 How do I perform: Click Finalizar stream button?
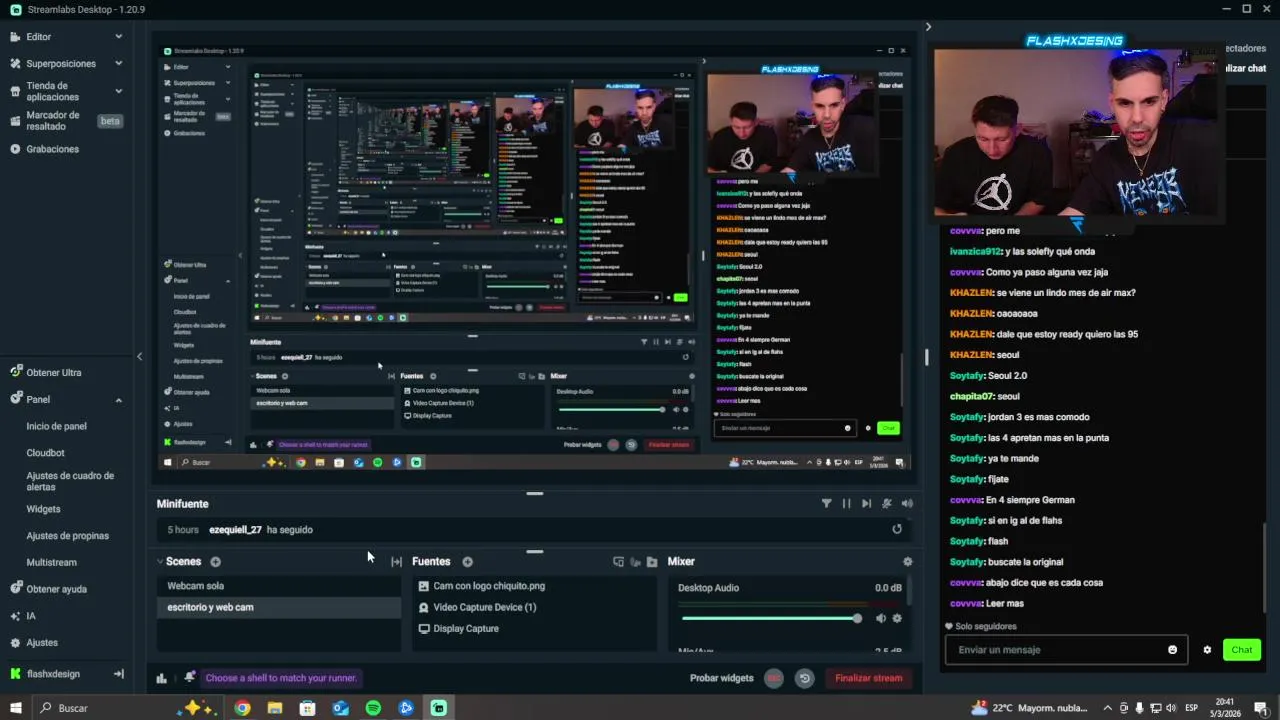(869, 678)
